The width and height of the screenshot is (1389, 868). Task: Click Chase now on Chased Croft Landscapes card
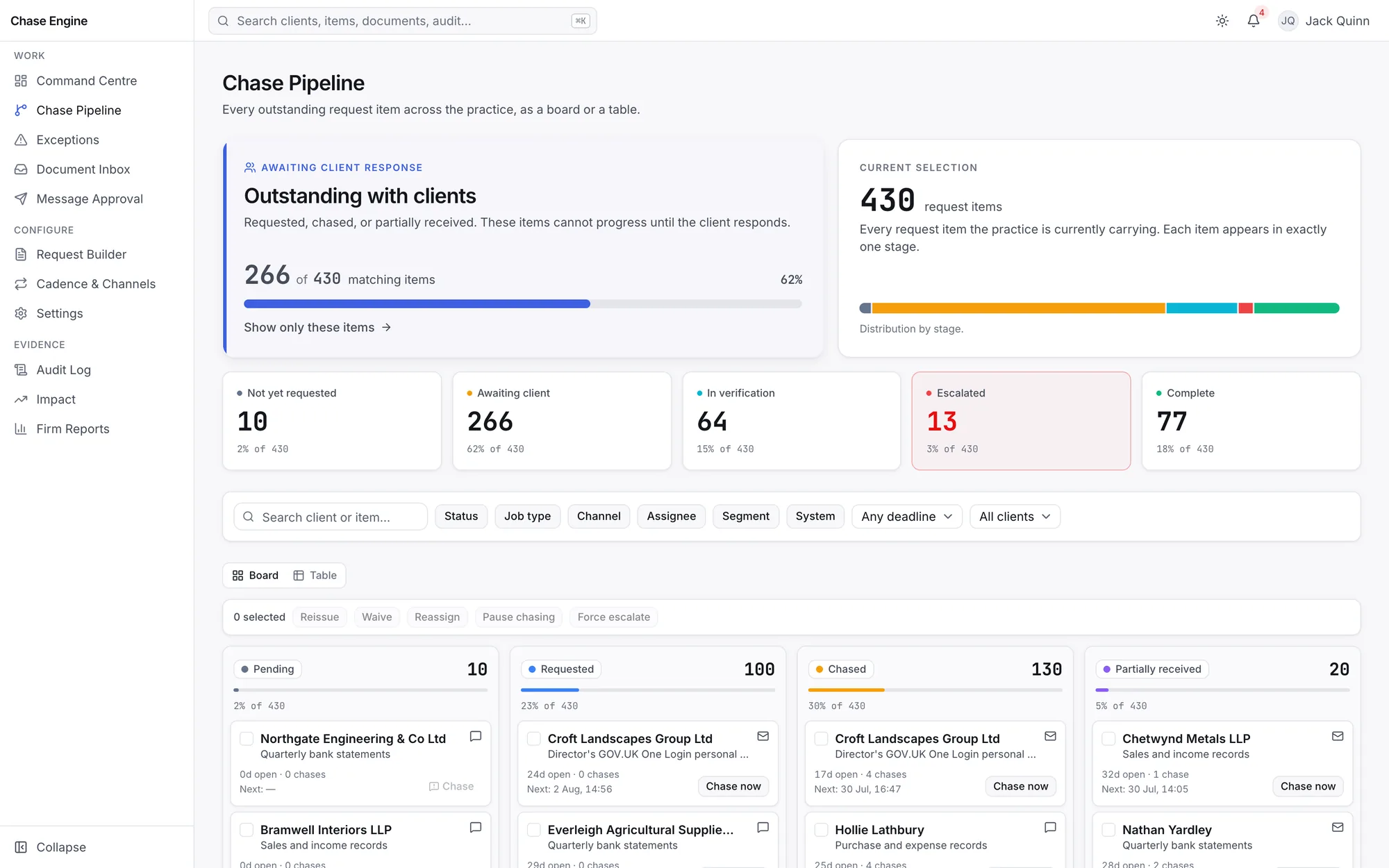(1020, 786)
